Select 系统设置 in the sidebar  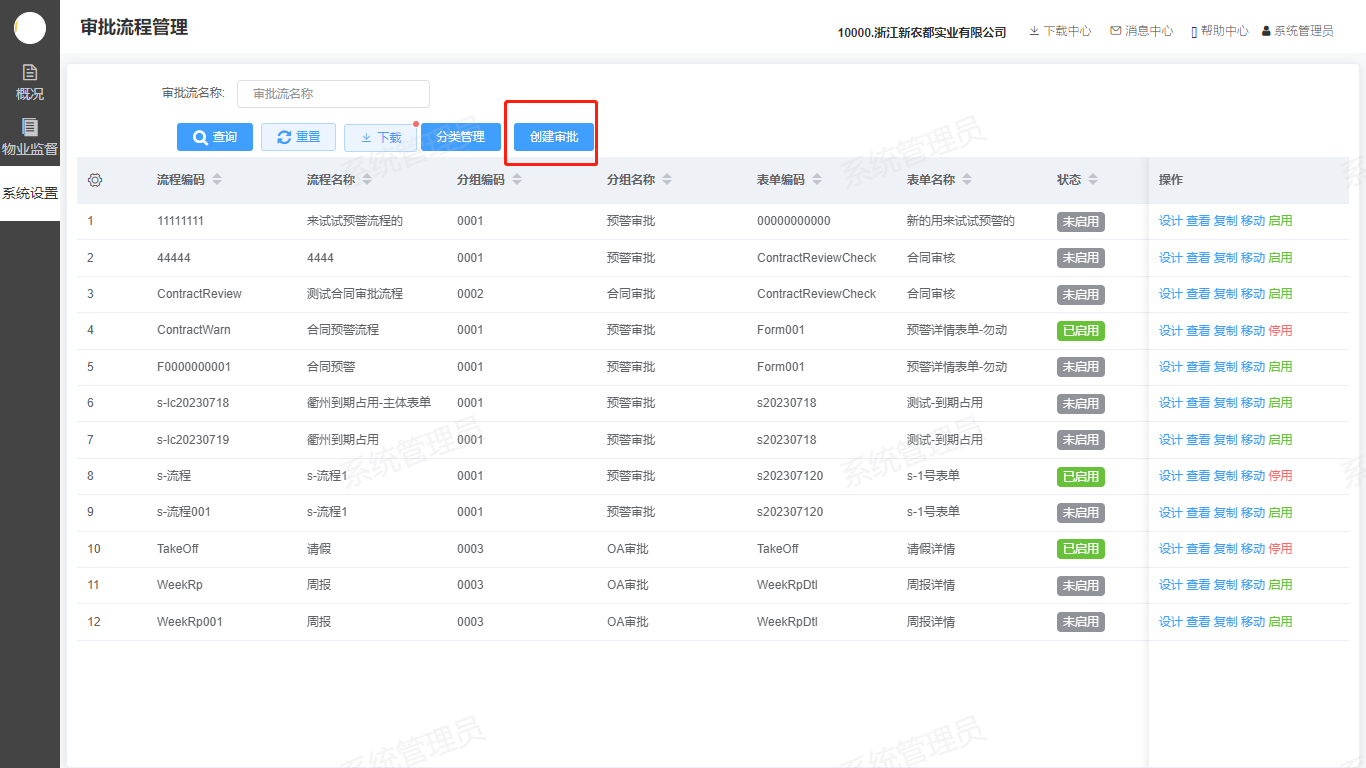point(30,193)
